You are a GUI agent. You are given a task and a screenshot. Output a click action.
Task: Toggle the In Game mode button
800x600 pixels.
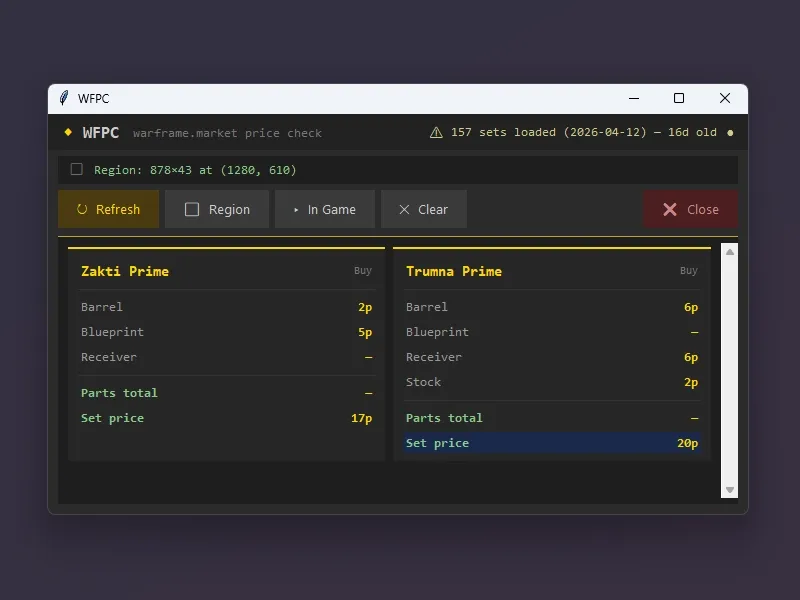(x=325, y=209)
